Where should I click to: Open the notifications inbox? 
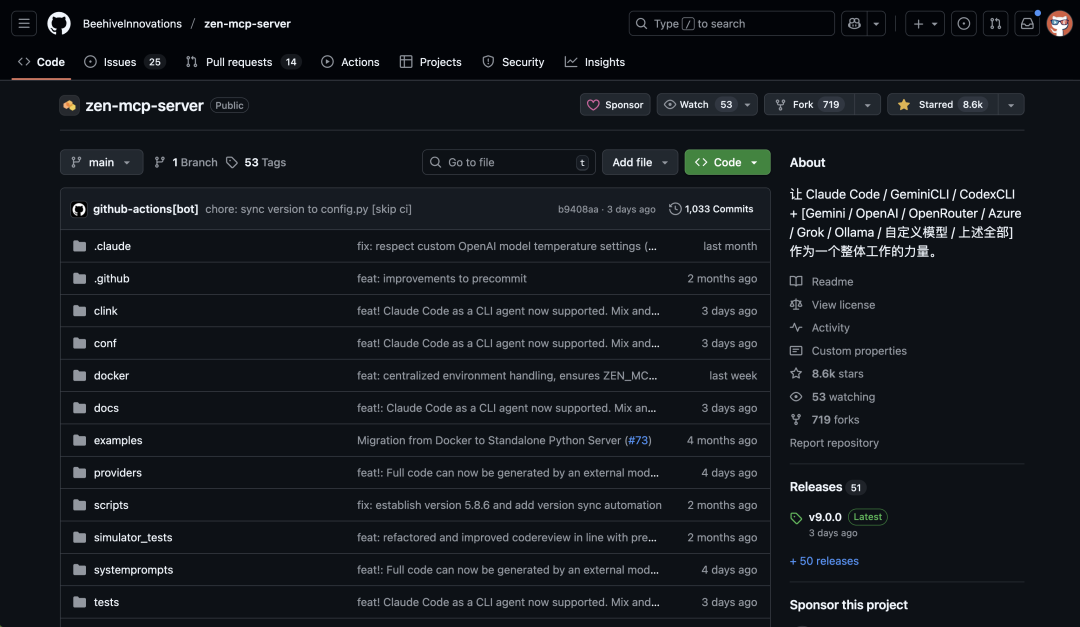click(x=1027, y=23)
